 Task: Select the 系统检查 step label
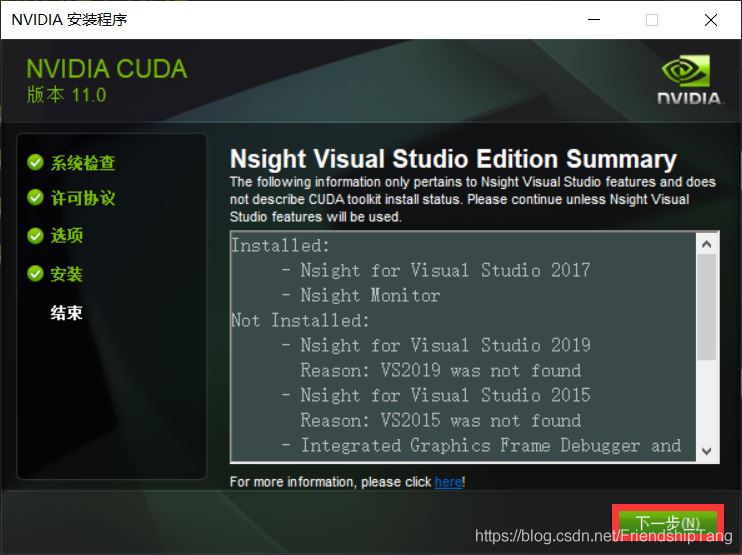point(83,163)
